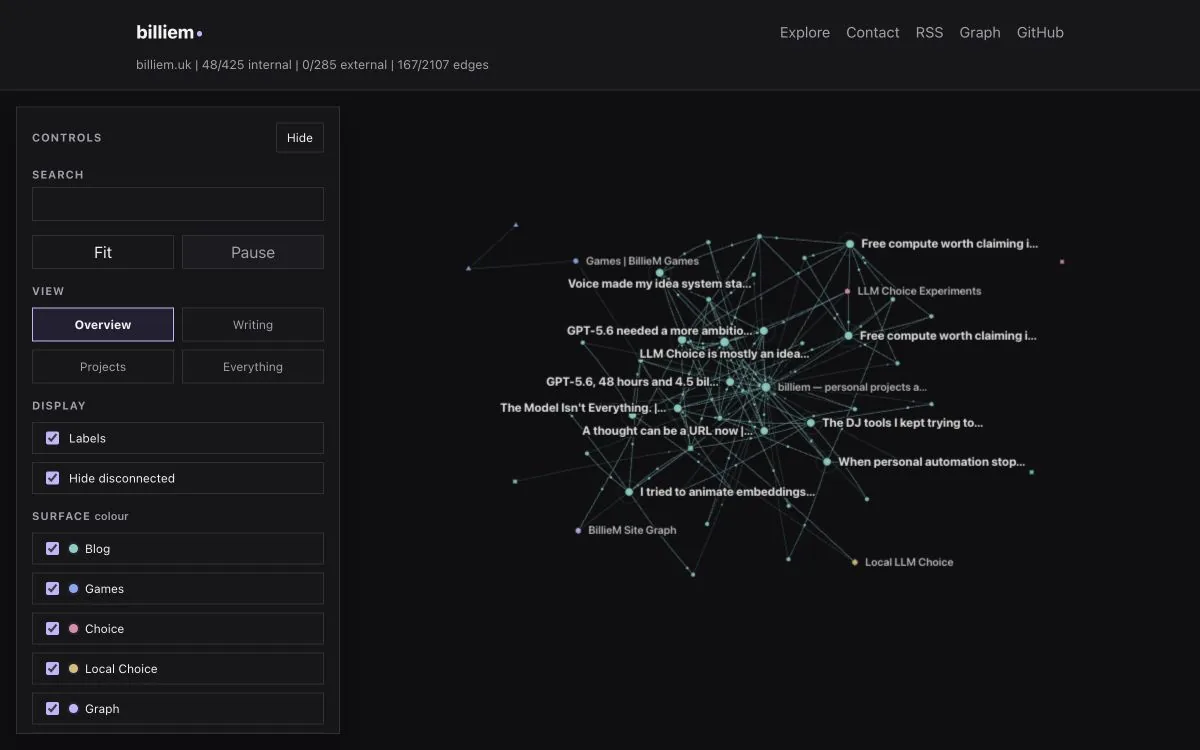This screenshot has height=750, width=1200.
Task: Click the 'billiem.uk' status text
Action: coord(164,65)
